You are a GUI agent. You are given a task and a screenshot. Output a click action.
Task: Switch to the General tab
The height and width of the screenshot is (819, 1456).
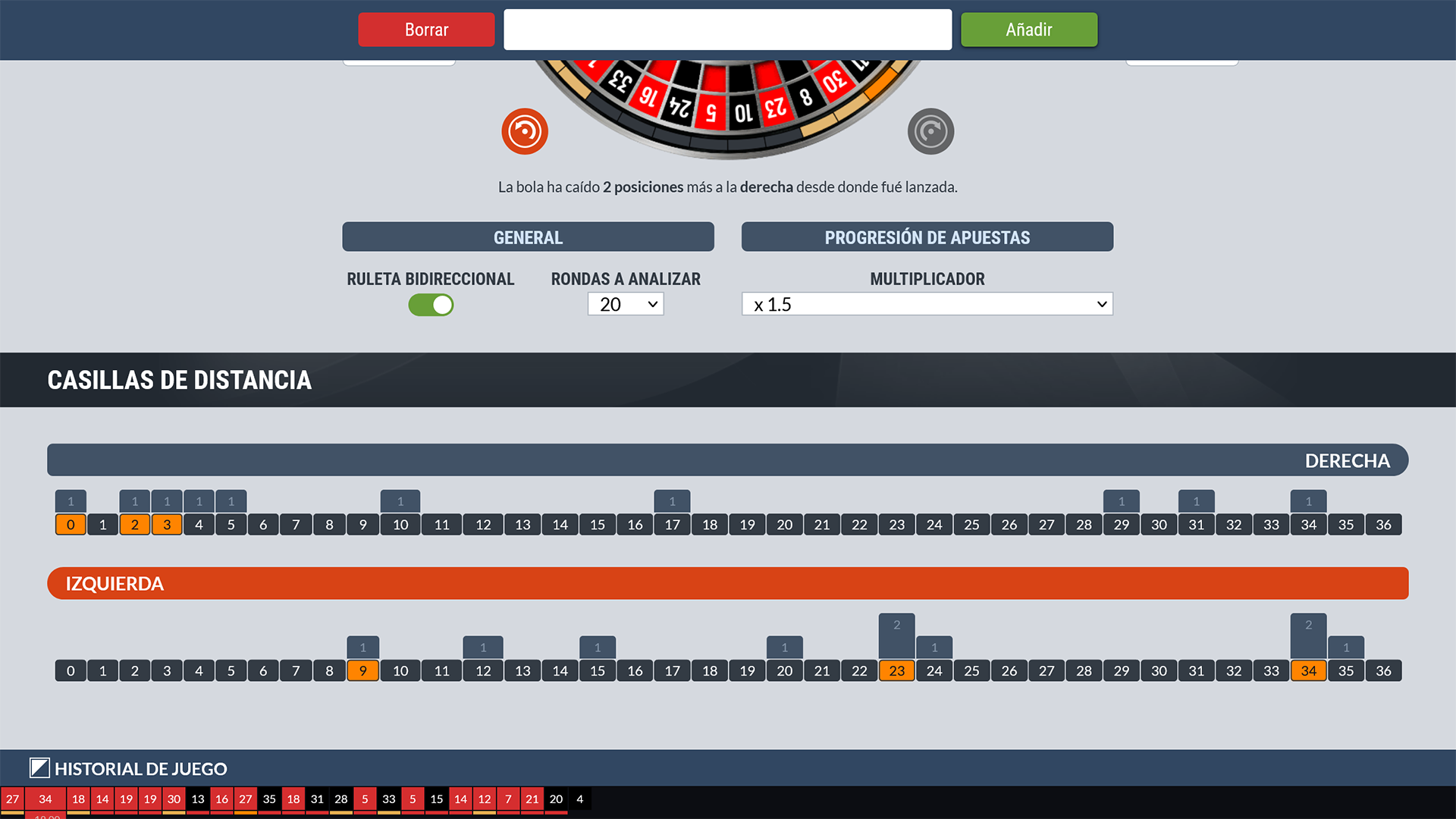coord(528,237)
